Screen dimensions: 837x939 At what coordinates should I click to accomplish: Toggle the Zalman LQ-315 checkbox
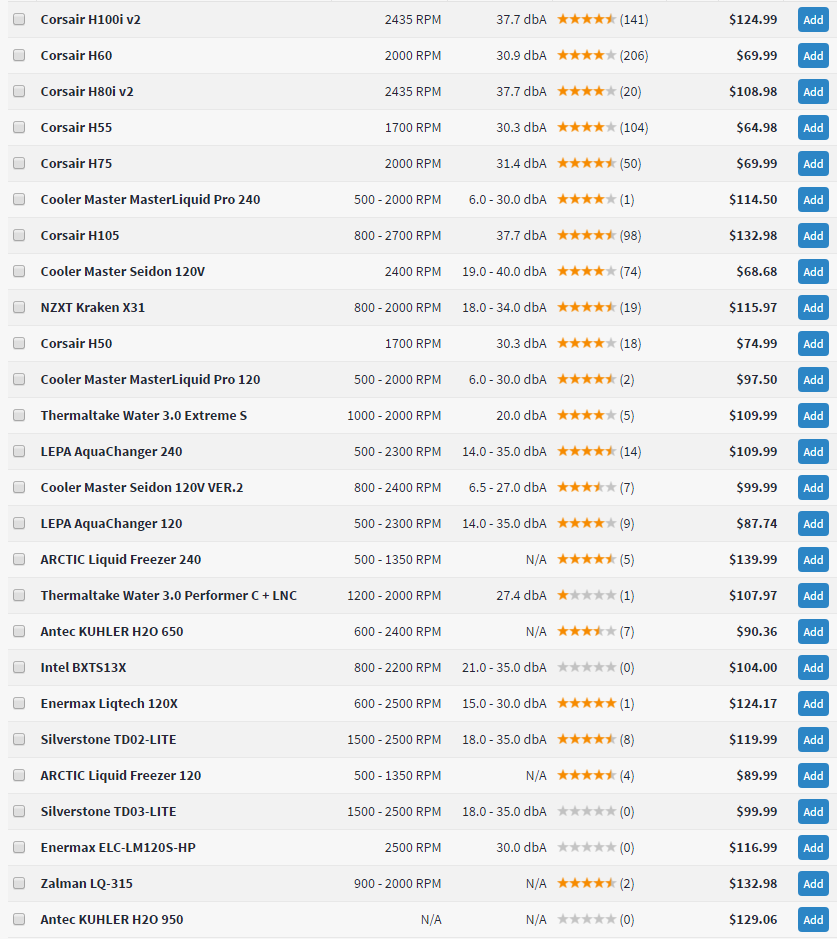(19, 883)
